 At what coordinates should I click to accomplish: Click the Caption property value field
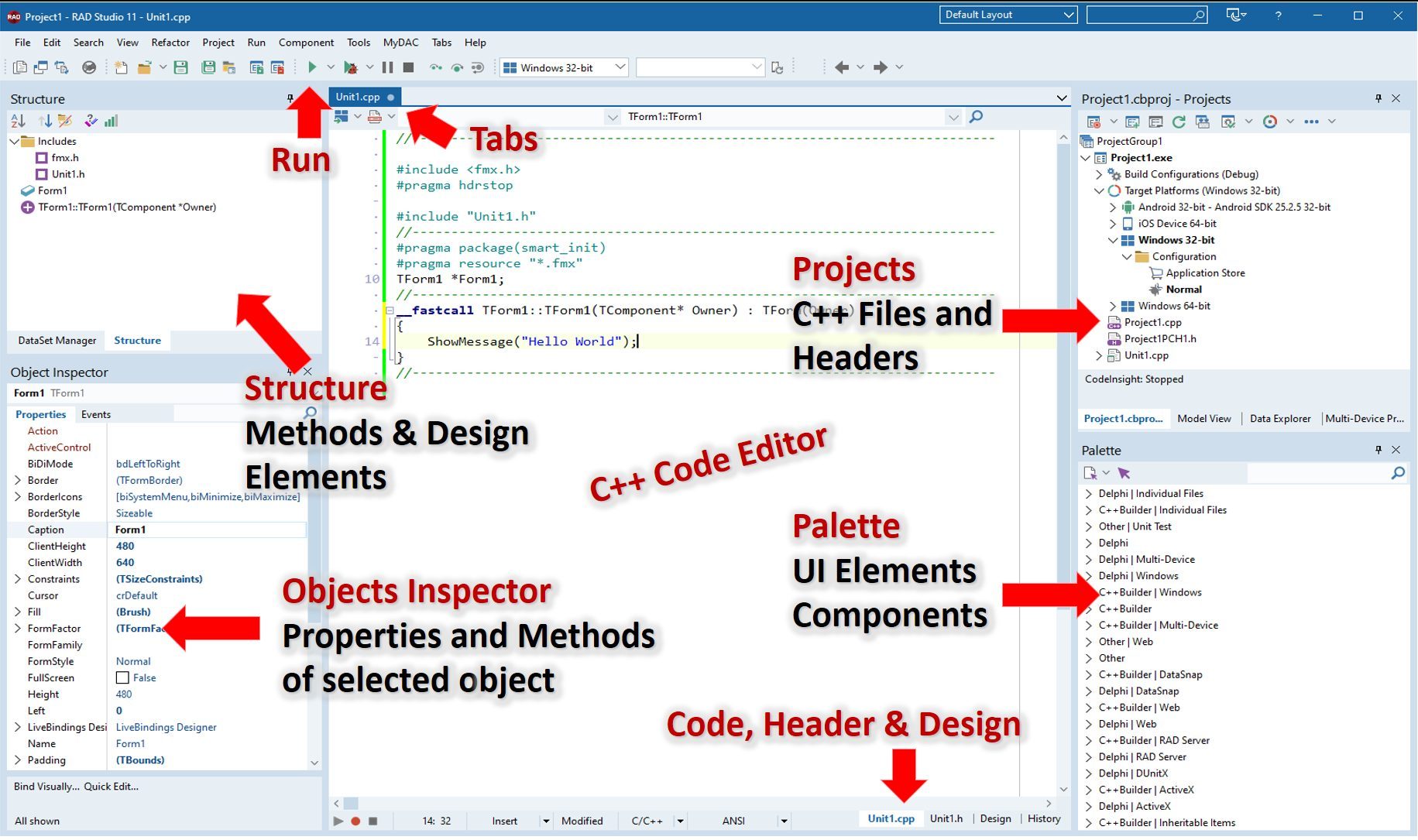(x=209, y=530)
